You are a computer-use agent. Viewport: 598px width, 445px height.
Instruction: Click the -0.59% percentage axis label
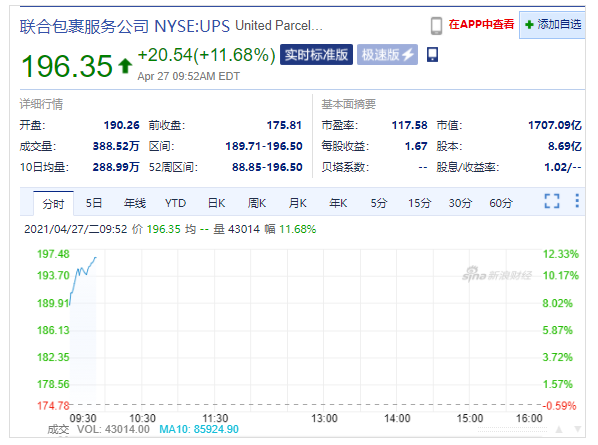[x=559, y=406]
